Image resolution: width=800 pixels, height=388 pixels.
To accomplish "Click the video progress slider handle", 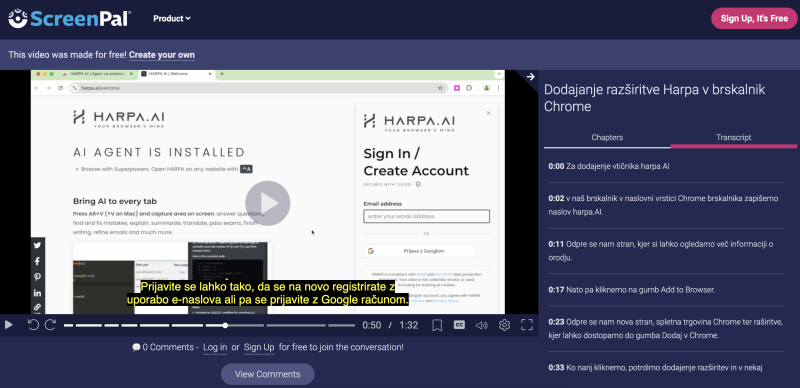I will [225, 325].
